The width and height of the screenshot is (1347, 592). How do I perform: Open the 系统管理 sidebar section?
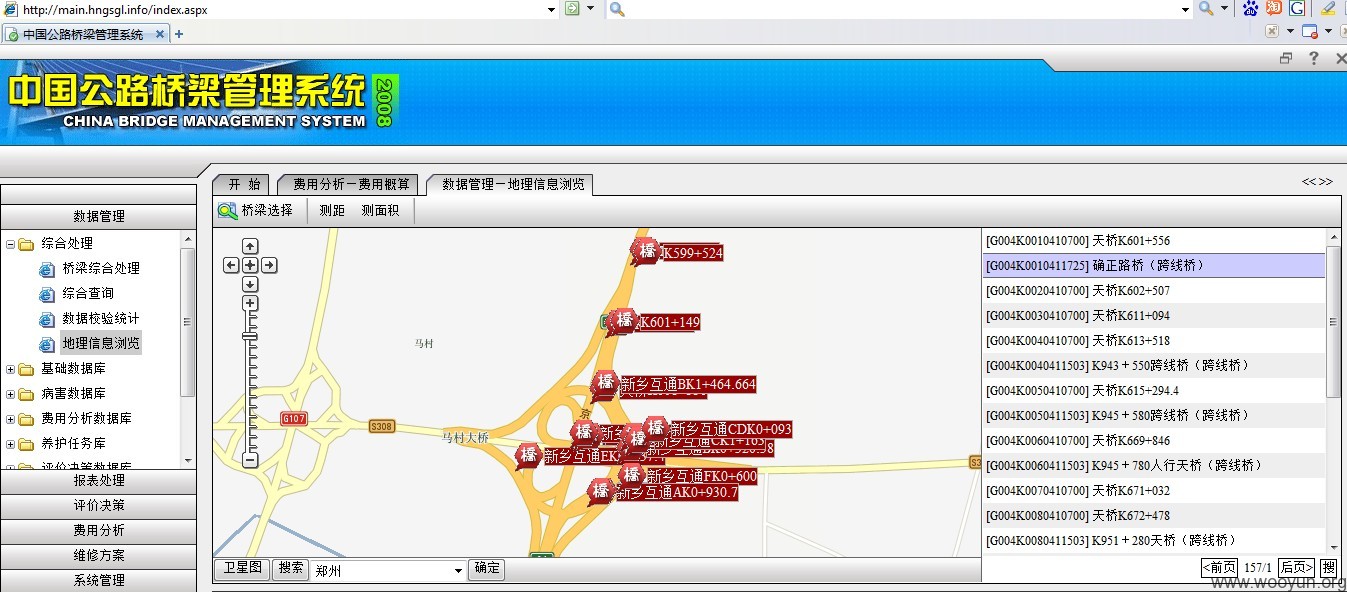click(99, 580)
